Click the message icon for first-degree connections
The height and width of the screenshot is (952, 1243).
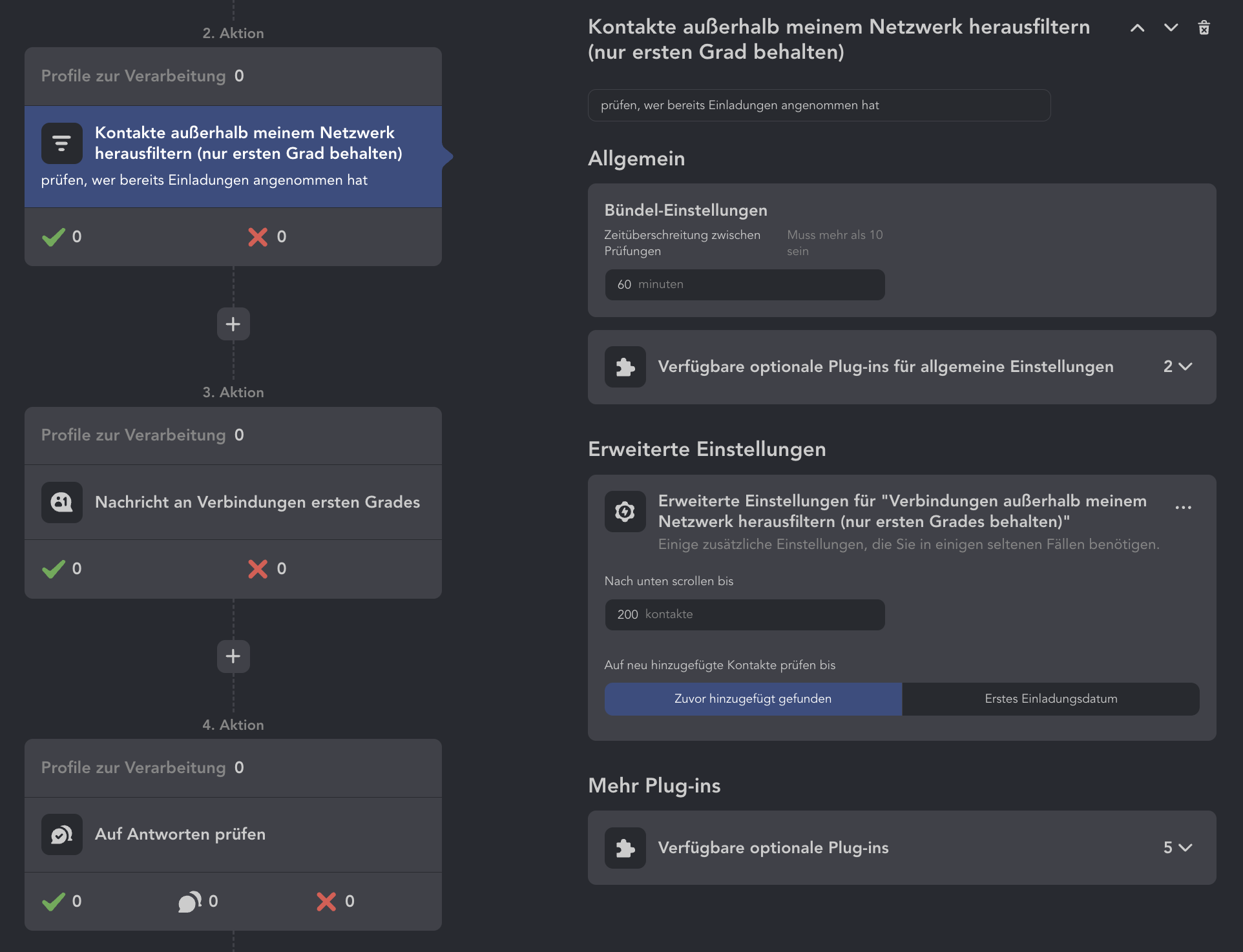61,502
